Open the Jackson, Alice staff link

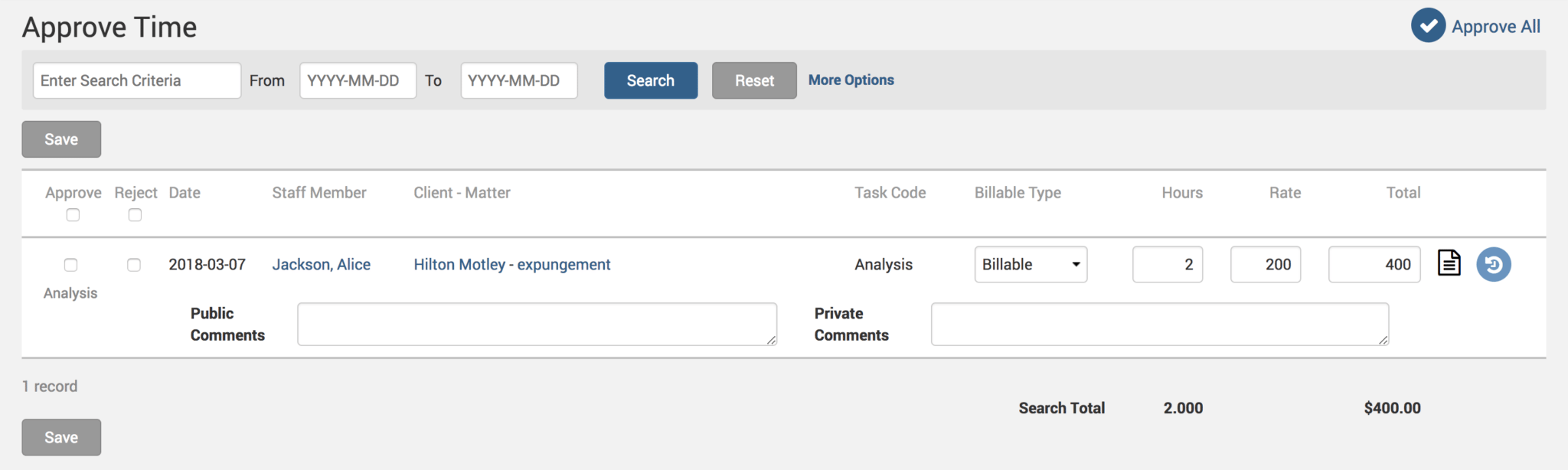tap(321, 264)
